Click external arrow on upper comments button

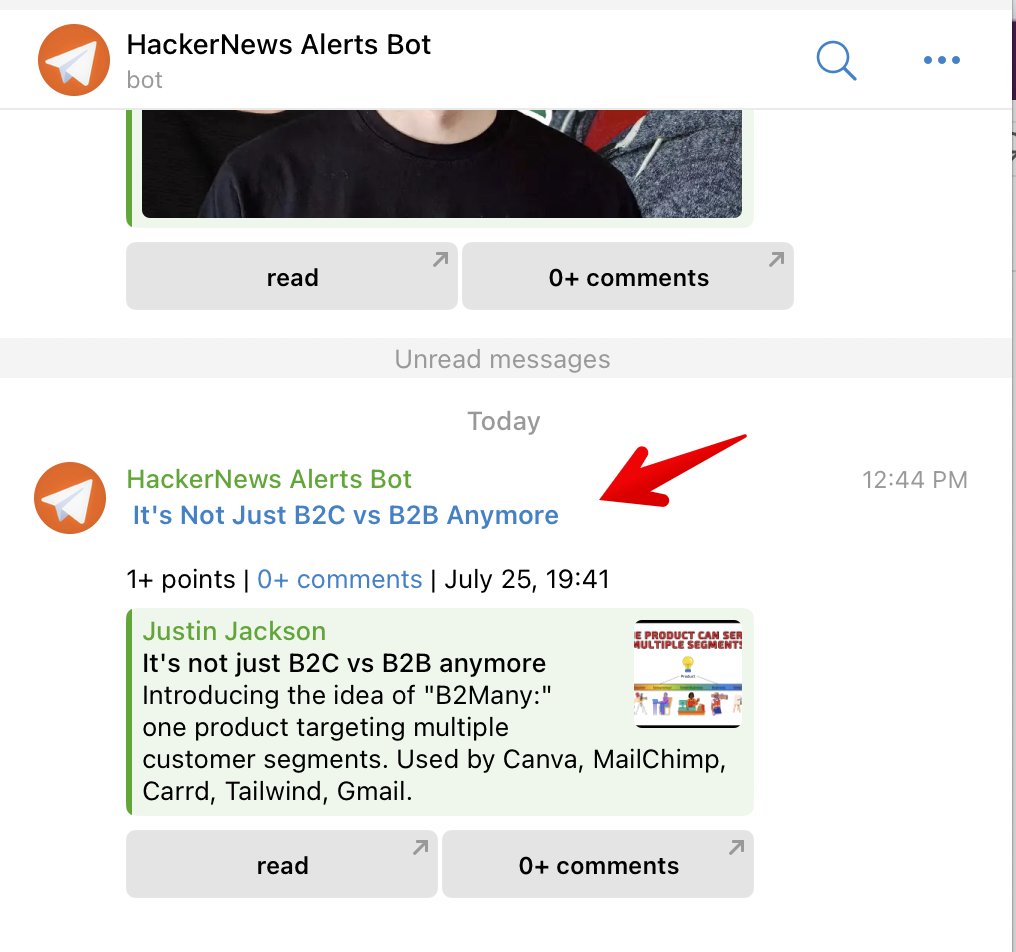[776, 260]
